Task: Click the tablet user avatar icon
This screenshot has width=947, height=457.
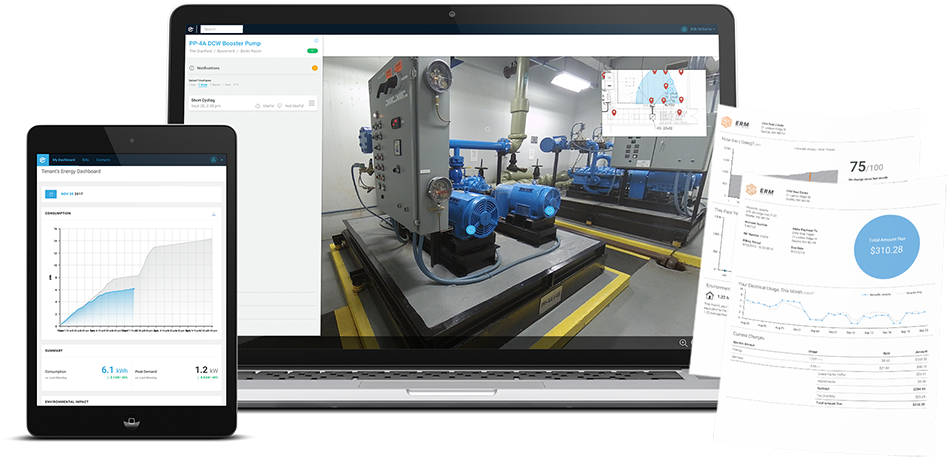Action: 214,160
